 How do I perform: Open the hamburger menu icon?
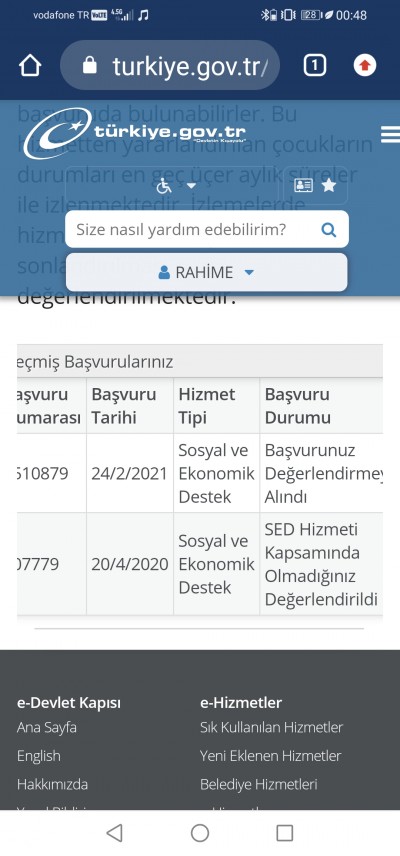(390, 134)
